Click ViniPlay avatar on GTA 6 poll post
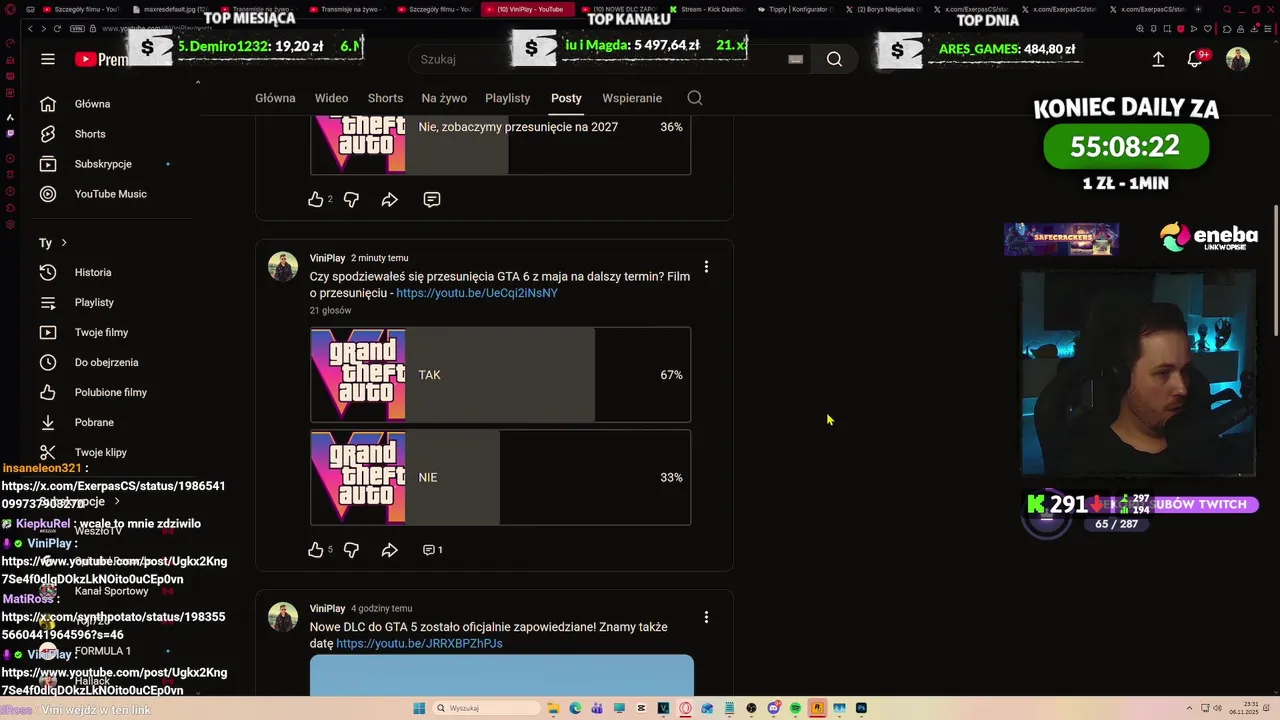 tap(283, 267)
